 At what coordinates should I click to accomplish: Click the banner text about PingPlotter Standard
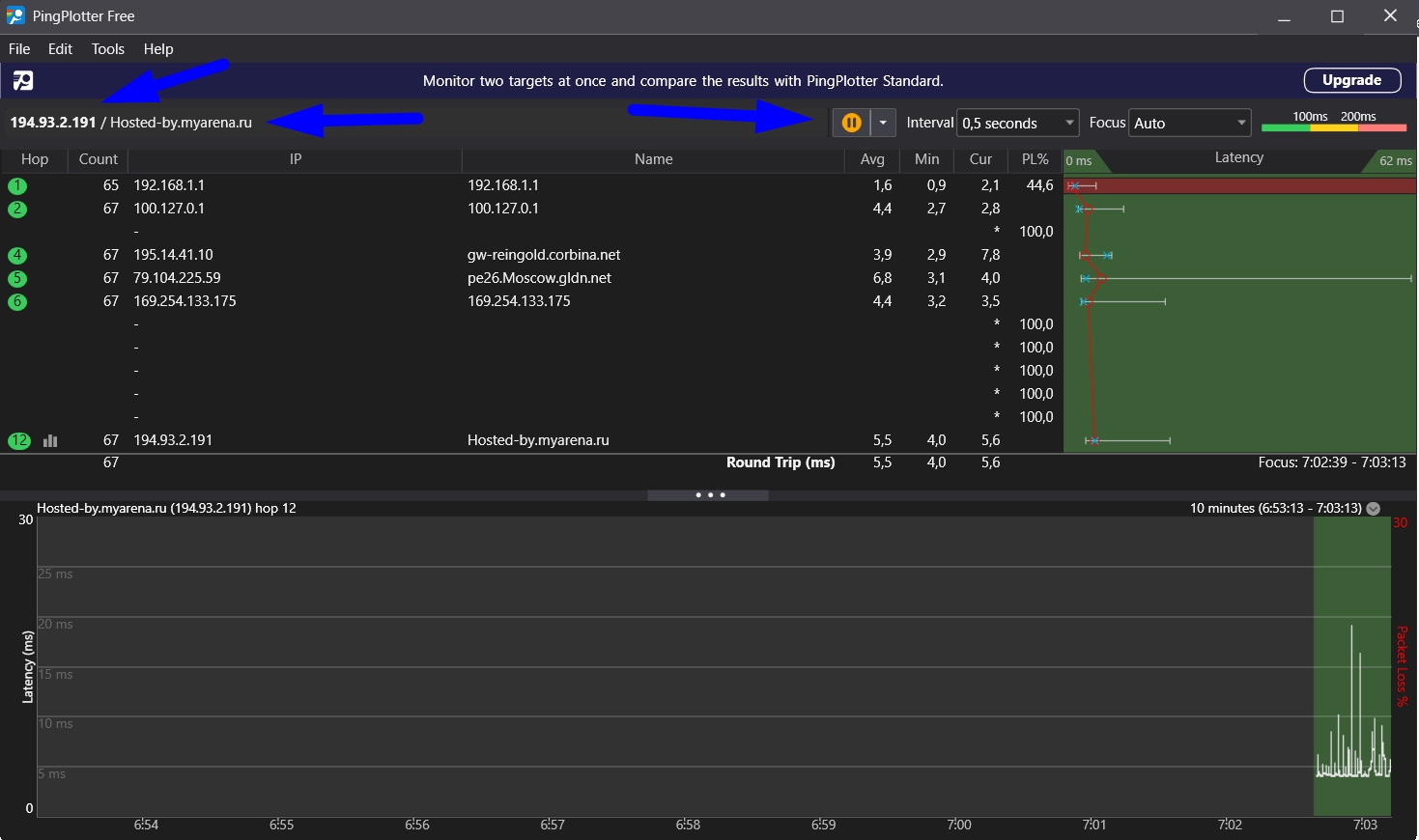click(683, 80)
